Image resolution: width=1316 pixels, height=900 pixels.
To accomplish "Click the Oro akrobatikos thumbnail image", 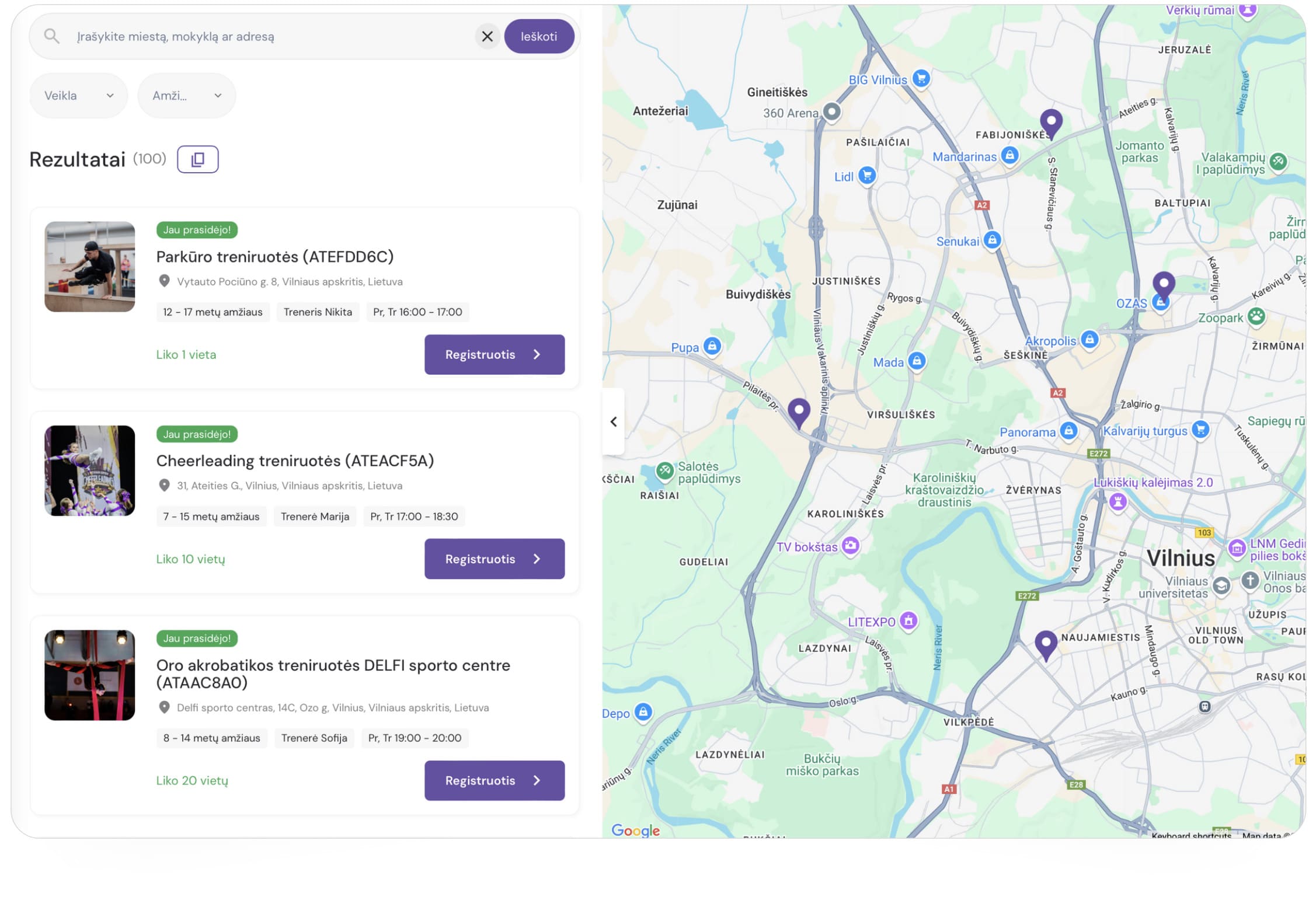I will tap(90, 675).
